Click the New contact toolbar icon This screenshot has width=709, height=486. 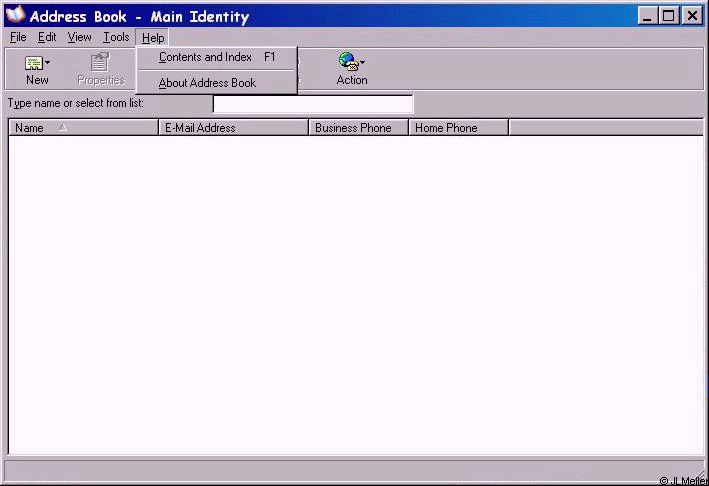33,63
